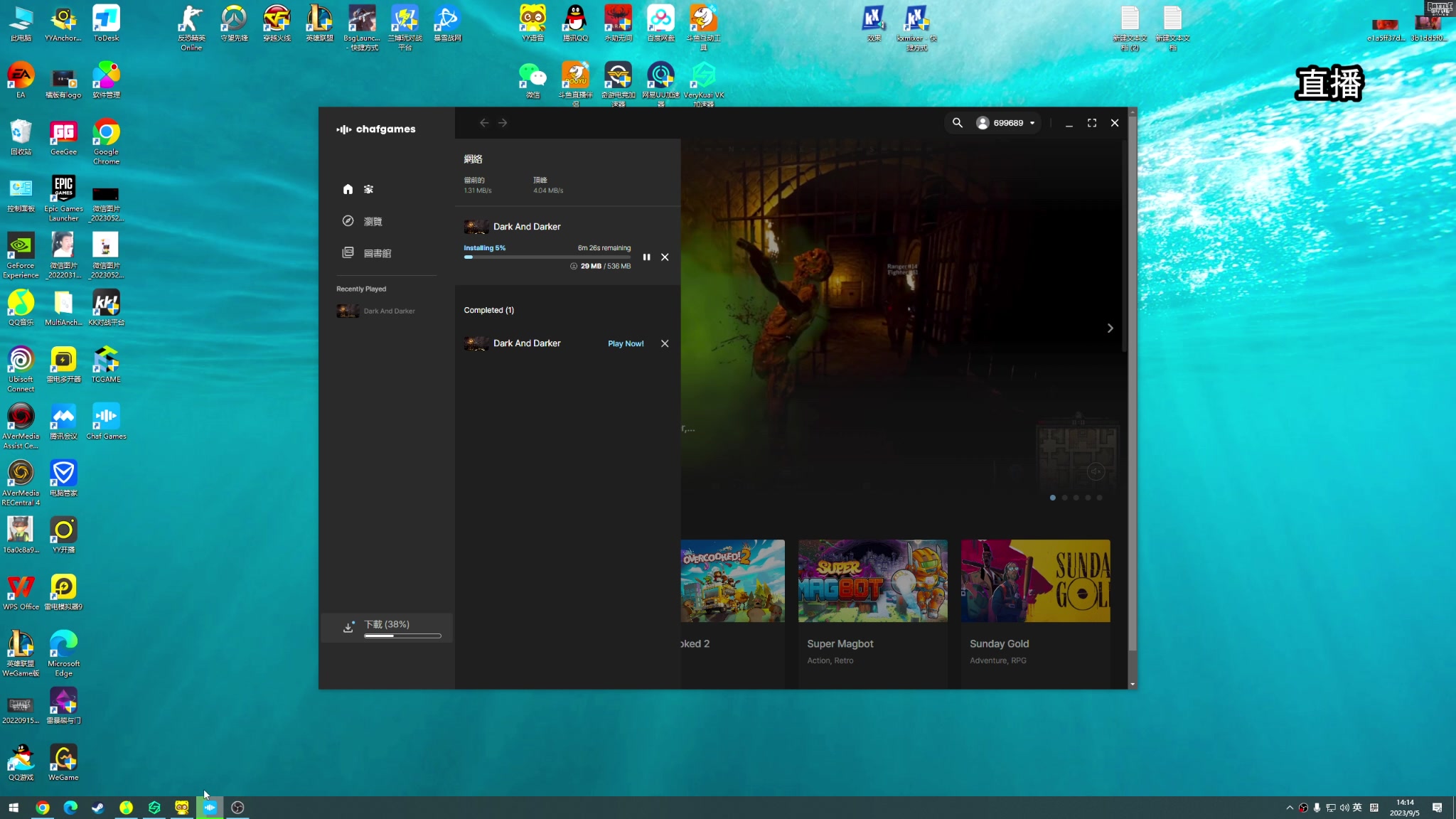Pause the Dark And Darker installation

[646, 257]
